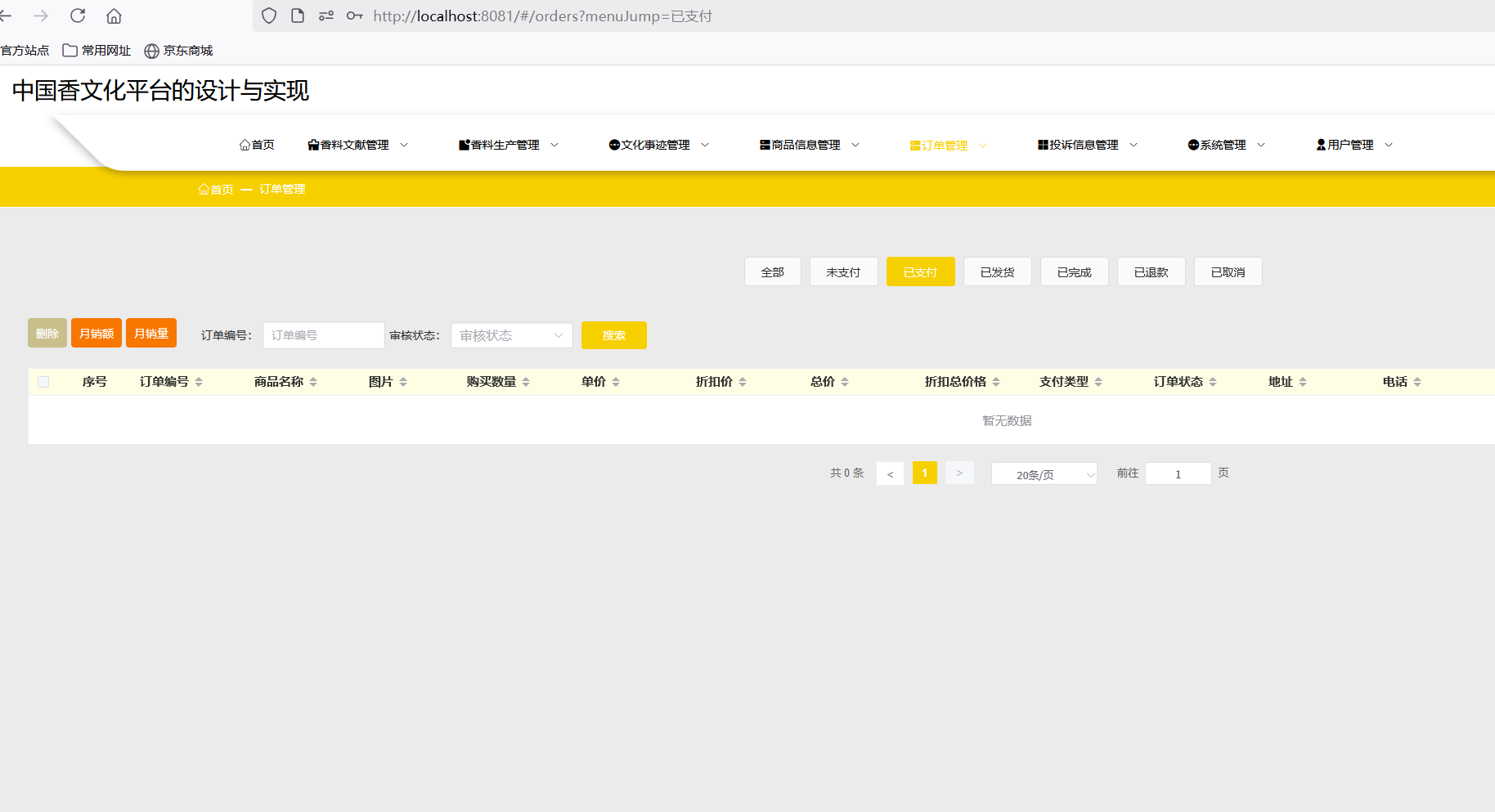Image resolution: width=1495 pixels, height=812 pixels.
Task: Click the yellow 搜索 button
Action: 613,335
